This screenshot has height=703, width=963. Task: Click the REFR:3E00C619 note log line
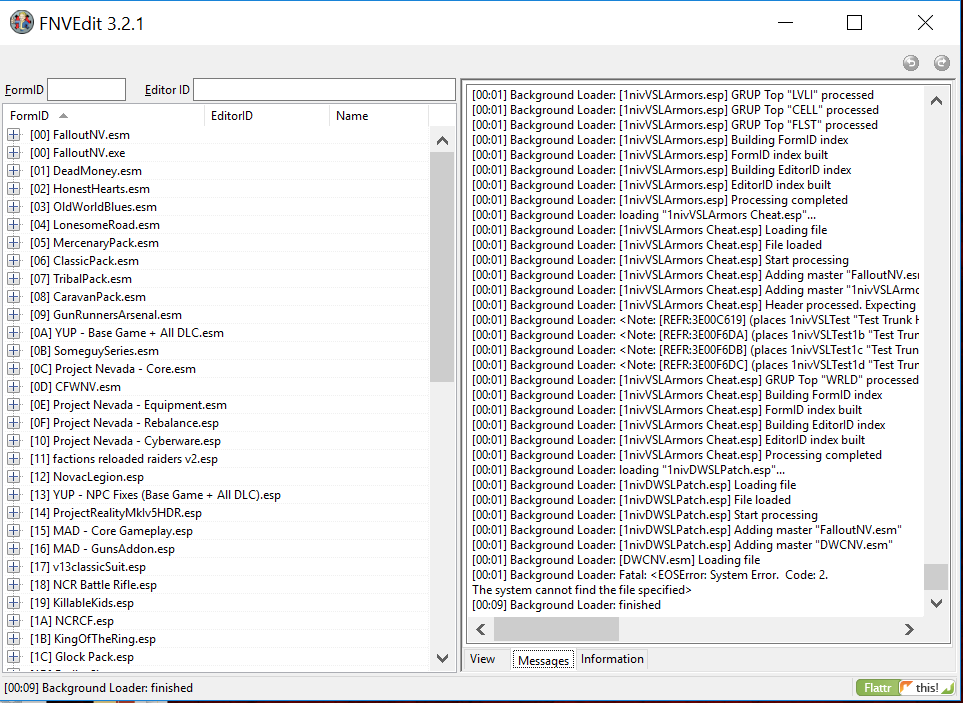tap(695, 320)
